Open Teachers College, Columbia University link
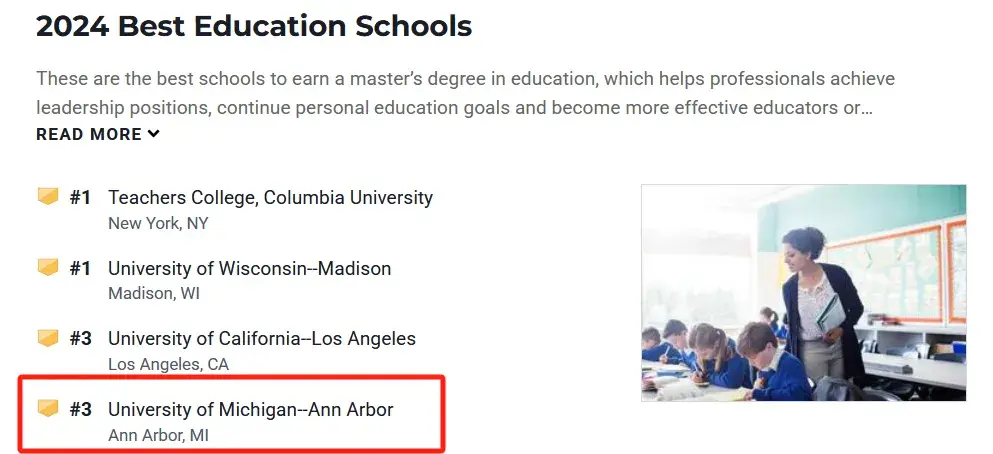Image resolution: width=993 pixels, height=454 pixels. tap(270, 198)
